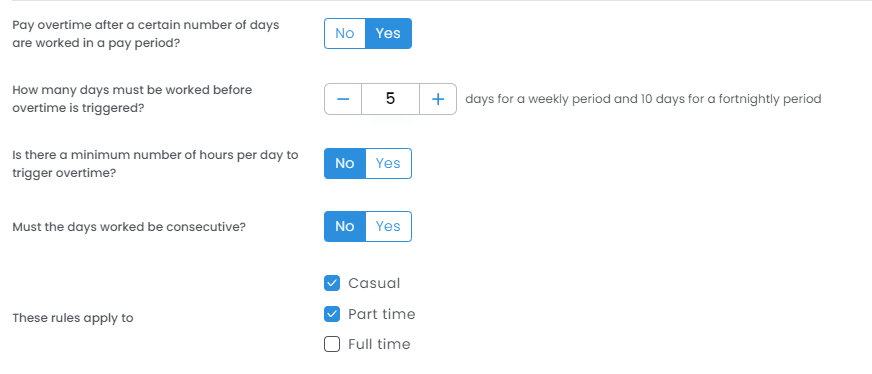Screen dimensions: 872x374
Task: Uncheck the Casual checkbox
Action: (x=332, y=283)
